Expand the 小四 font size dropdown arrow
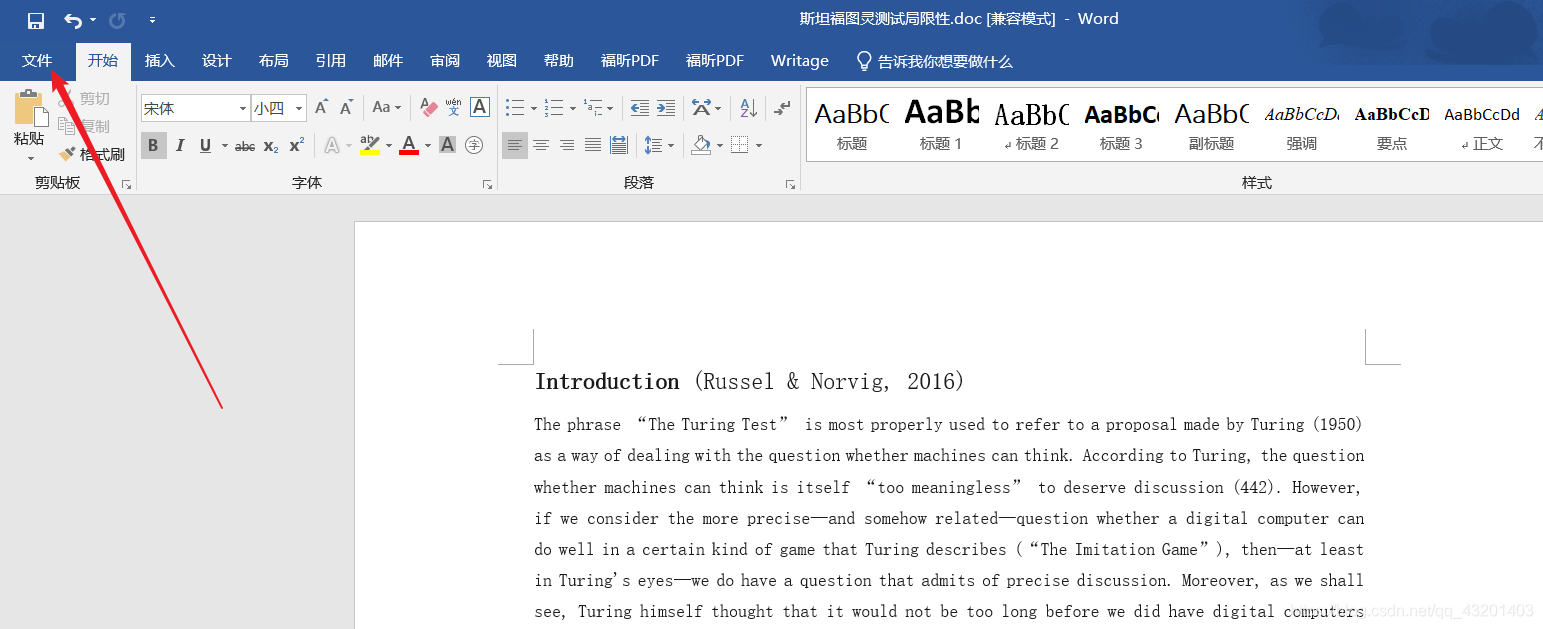Image resolution: width=1543 pixels, height=629 pixels. (x=299, y=108)
